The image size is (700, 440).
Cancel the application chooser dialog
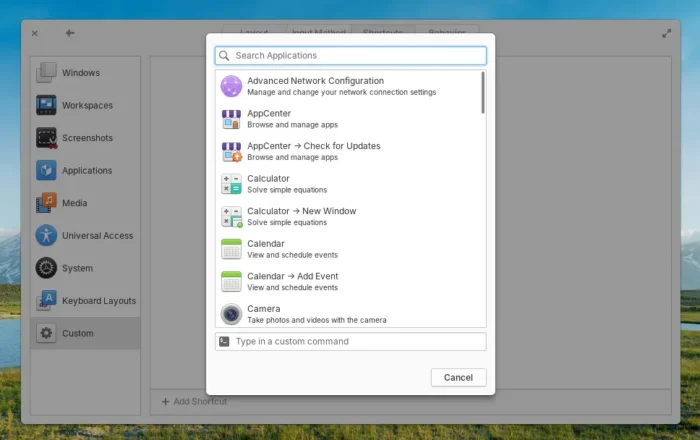[x=458, y=378]
